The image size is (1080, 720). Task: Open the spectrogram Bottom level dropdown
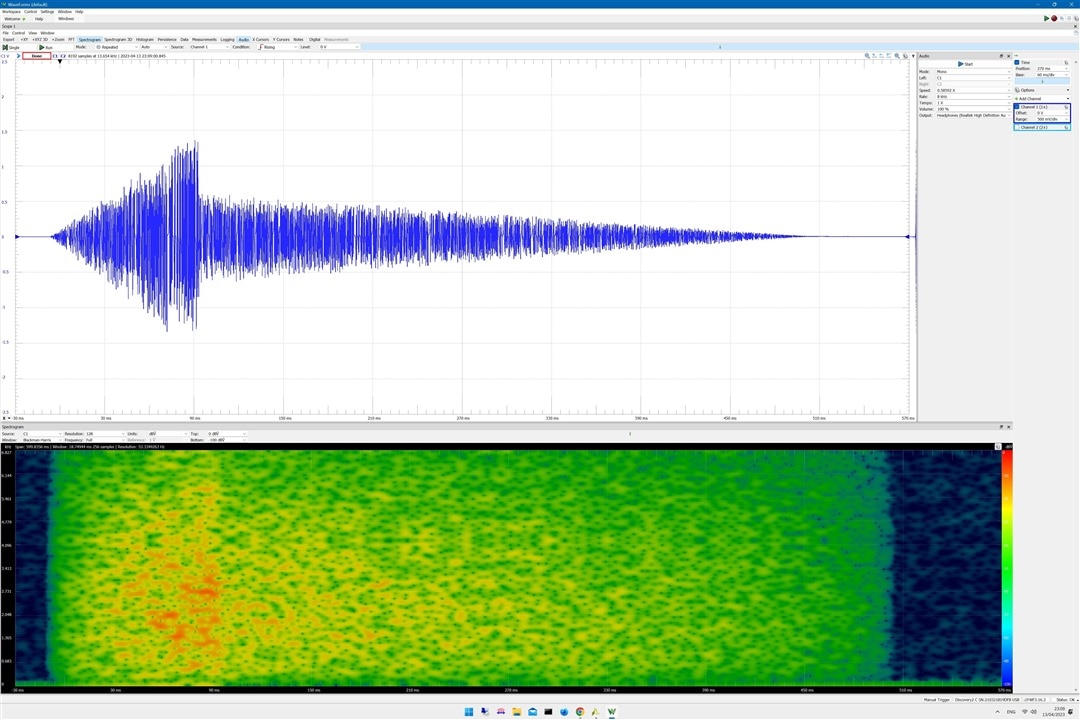tap(227, 440)
